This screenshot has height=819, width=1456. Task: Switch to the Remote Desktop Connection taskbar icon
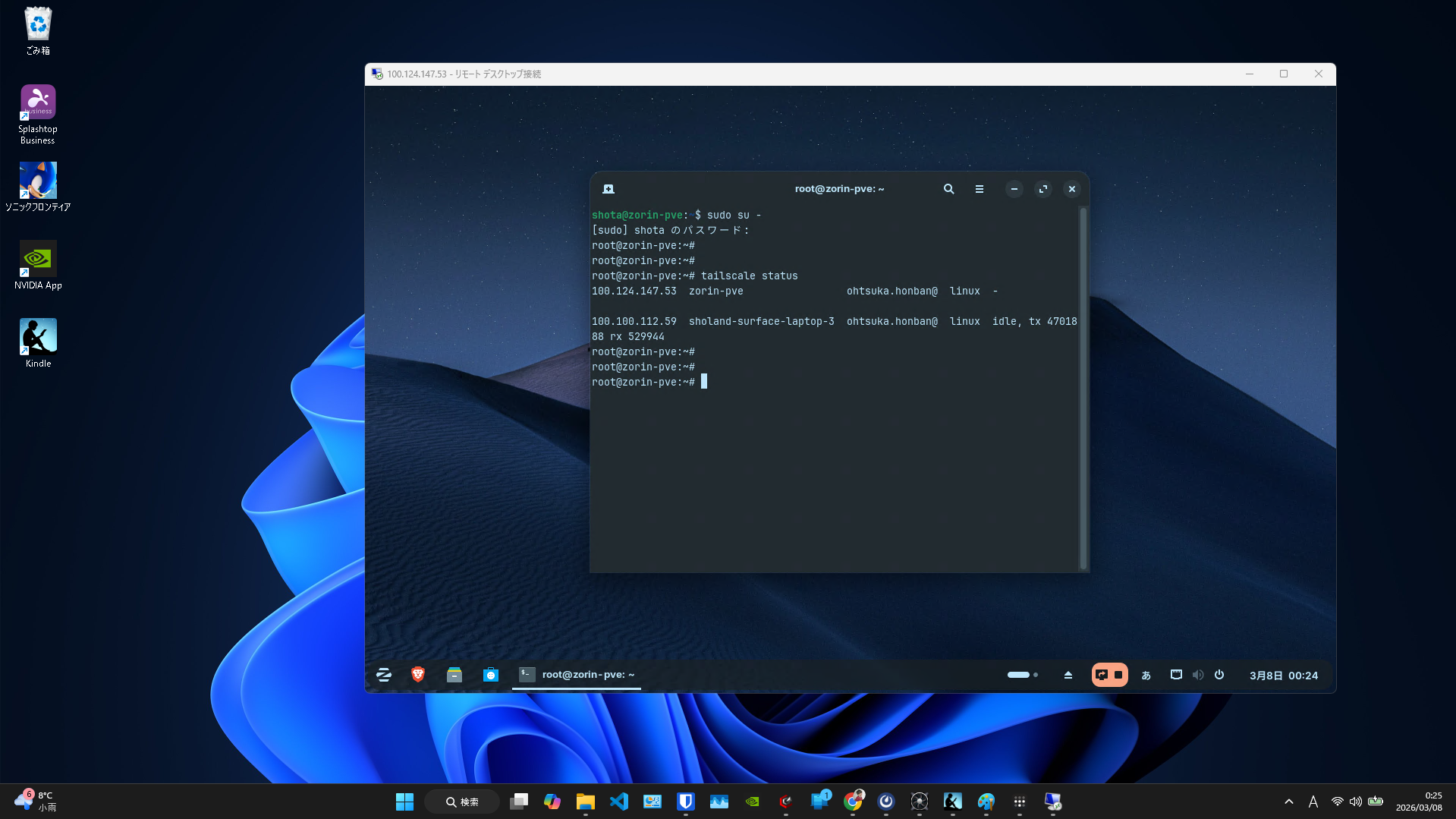[x=1053, y=802]
